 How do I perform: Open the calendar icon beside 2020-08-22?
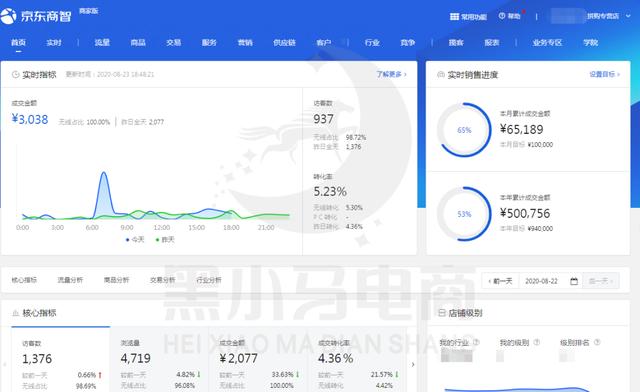574,281
